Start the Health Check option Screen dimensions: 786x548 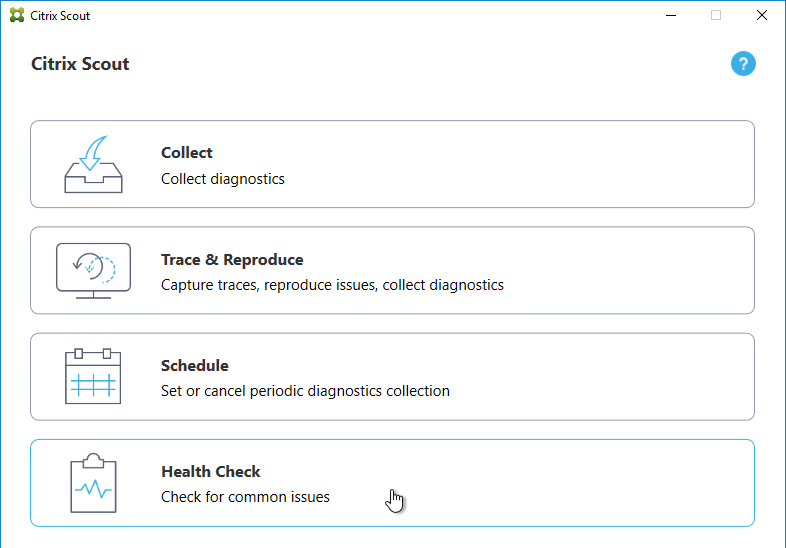coord(392,483)
